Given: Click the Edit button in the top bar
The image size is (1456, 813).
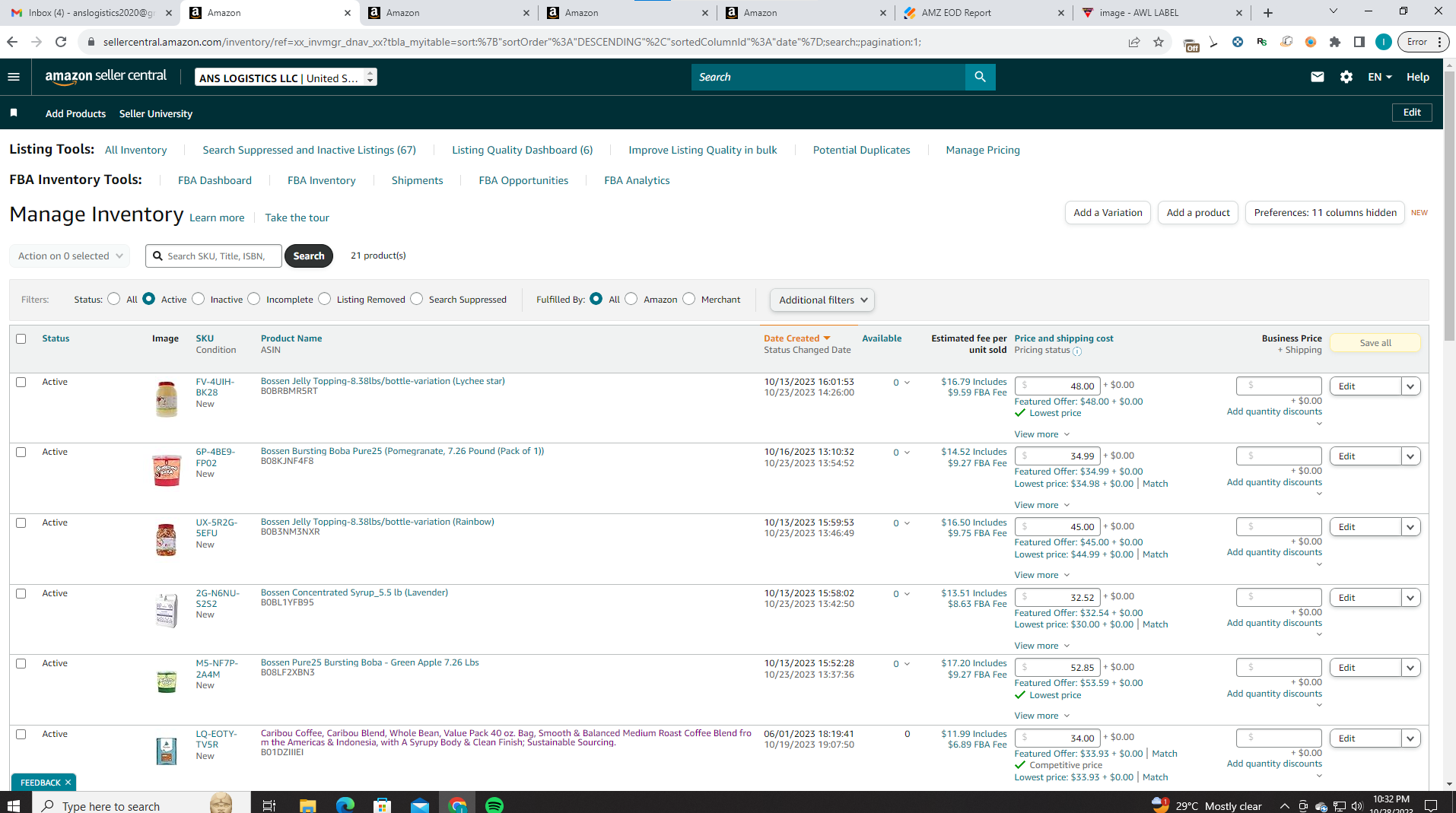Looking at the screenshot, I should pos(1412,113).
